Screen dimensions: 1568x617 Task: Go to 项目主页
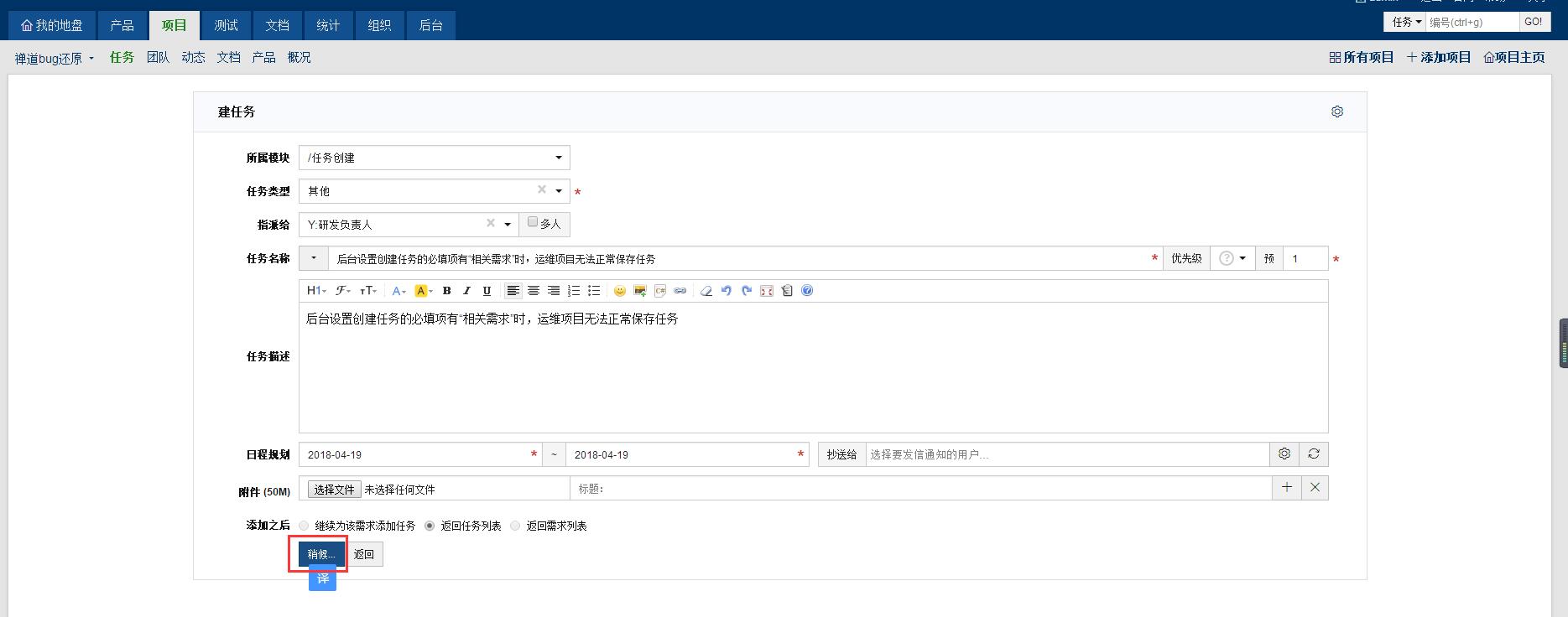pos(1514,57)
